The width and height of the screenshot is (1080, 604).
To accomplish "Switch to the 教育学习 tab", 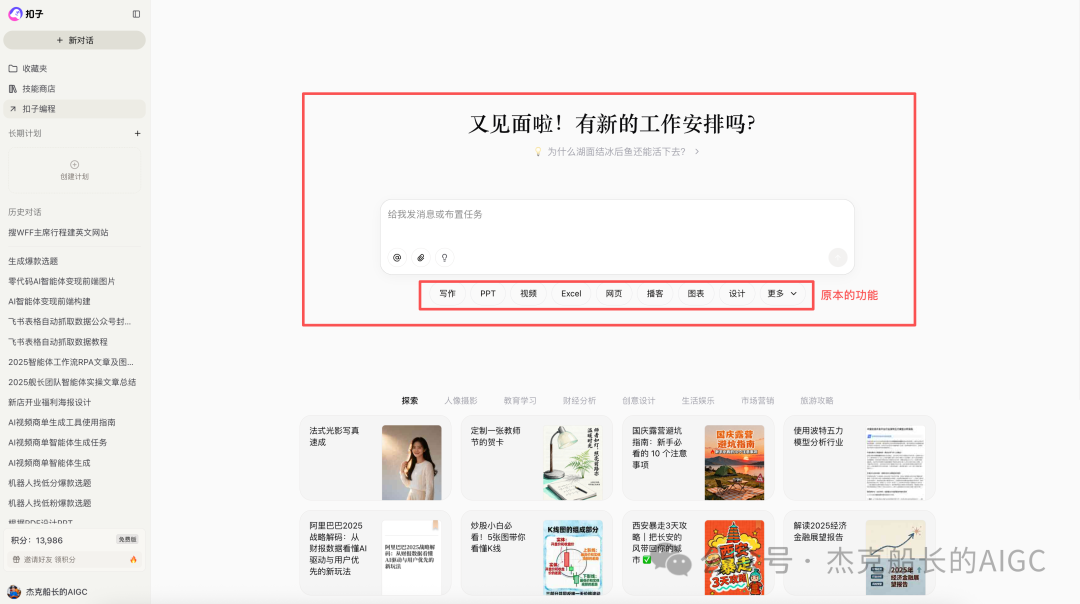I will click(x=520, y=400).
